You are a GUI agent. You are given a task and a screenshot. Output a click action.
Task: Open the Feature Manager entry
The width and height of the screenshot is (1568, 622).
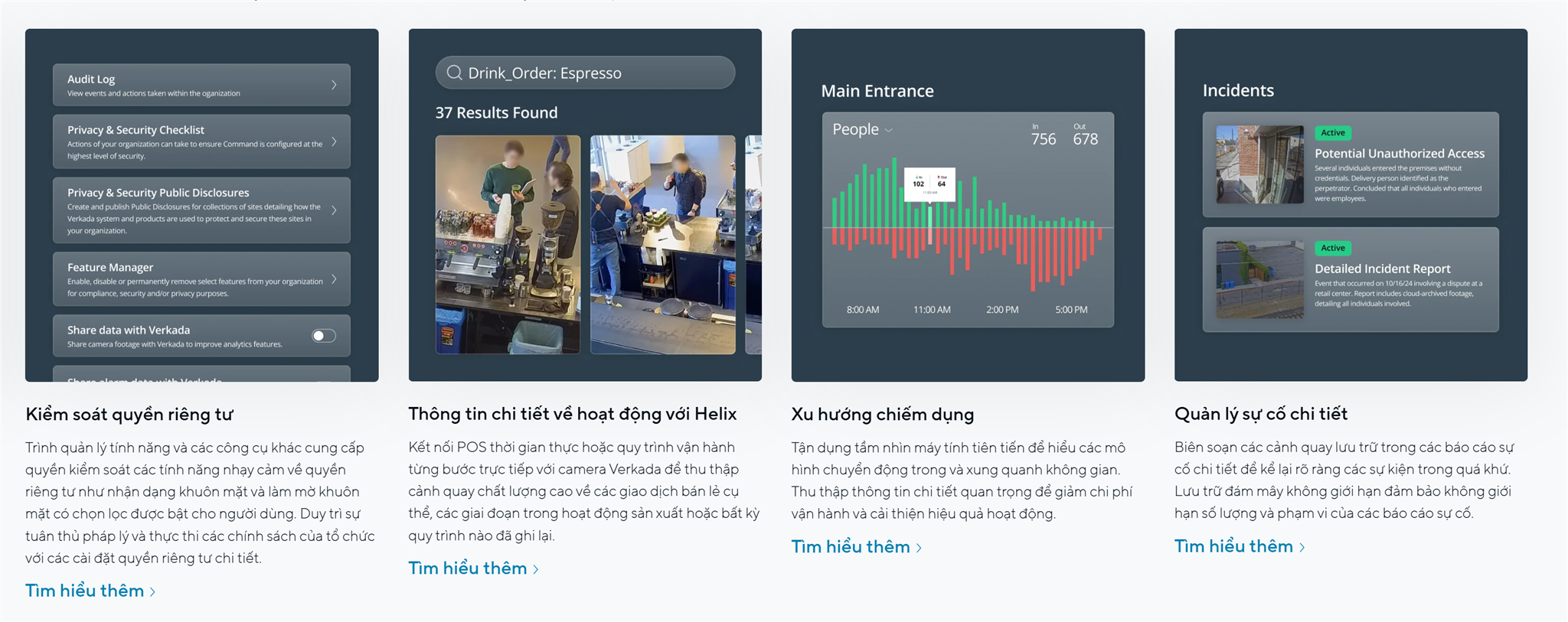[201, 279]
